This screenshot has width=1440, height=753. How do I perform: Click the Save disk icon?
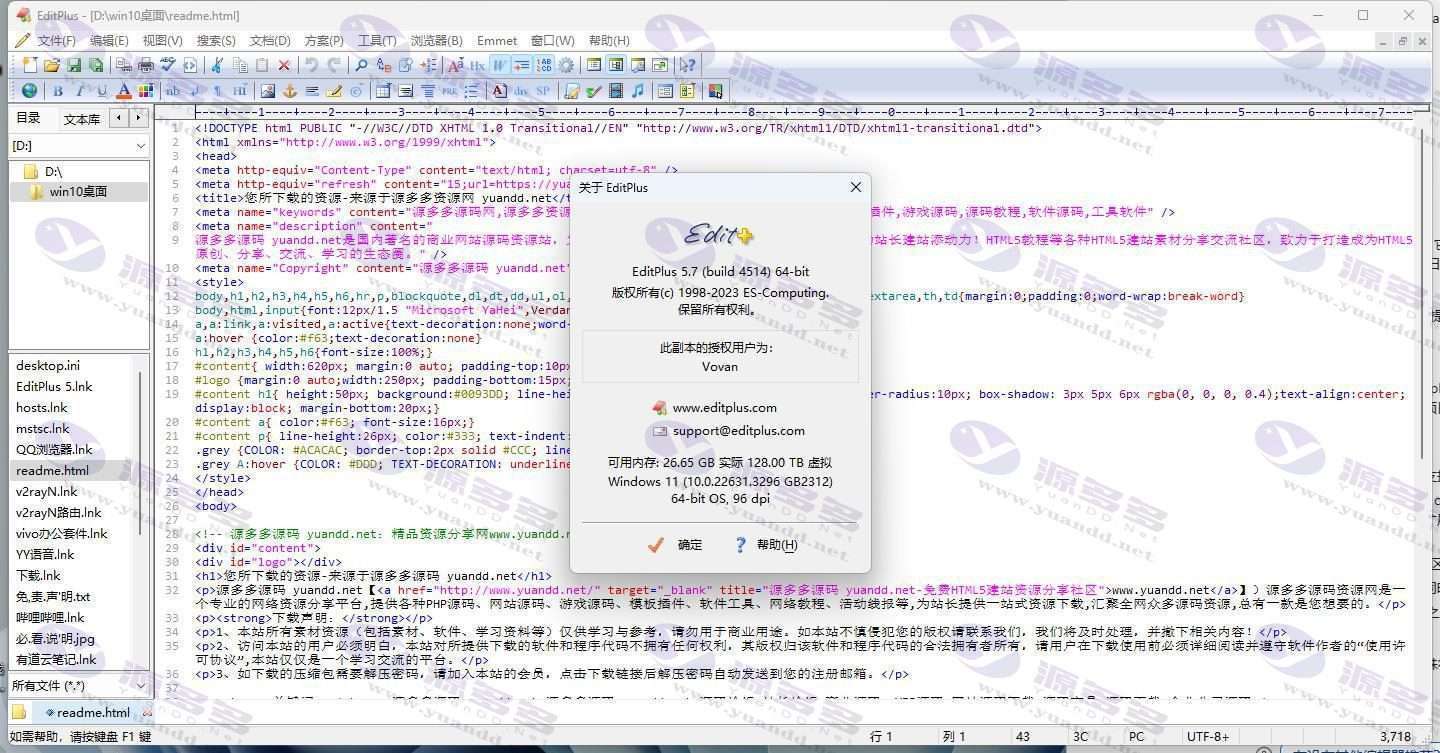click(74, 65)
